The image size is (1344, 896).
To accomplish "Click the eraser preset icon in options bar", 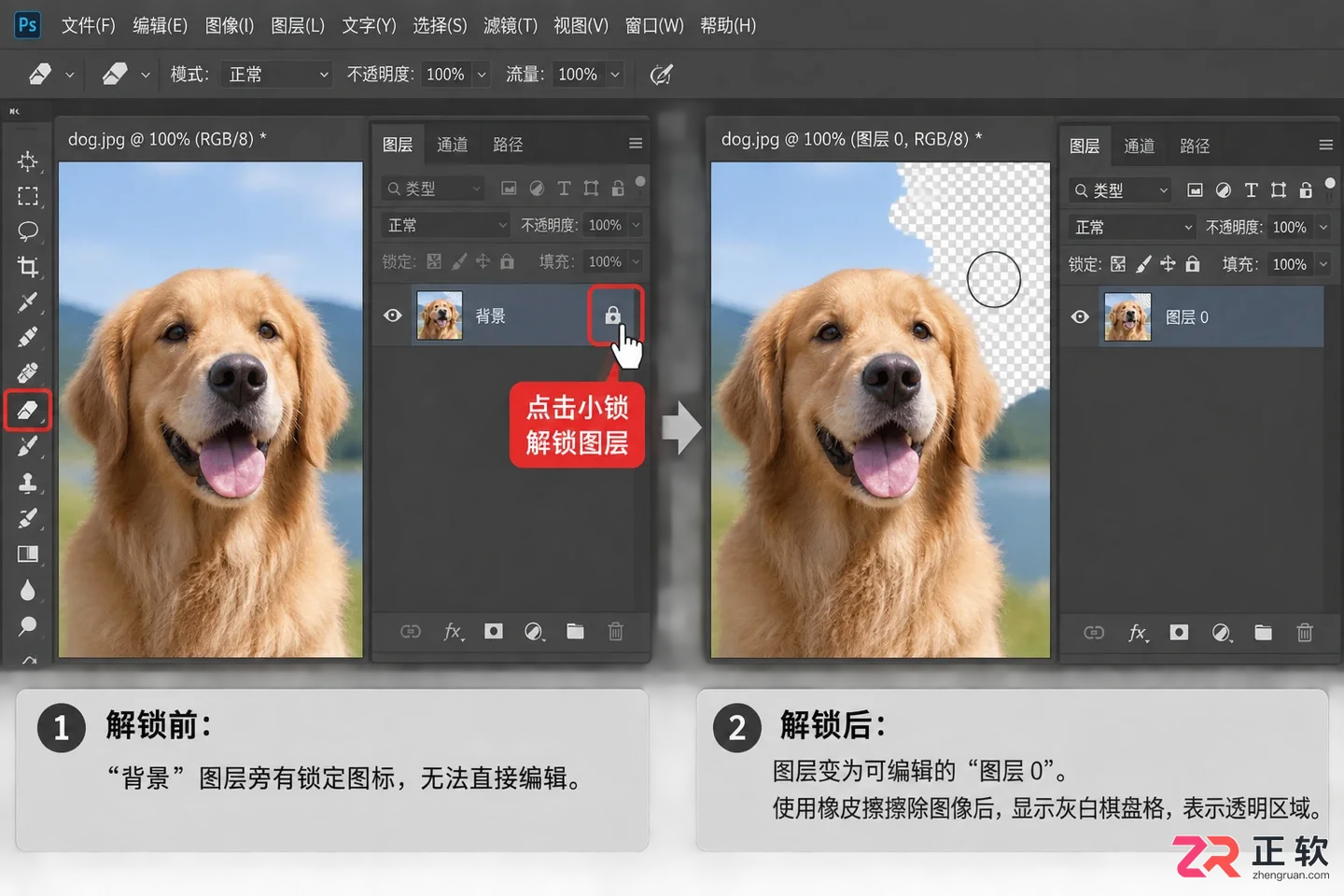I will (40, 74).
